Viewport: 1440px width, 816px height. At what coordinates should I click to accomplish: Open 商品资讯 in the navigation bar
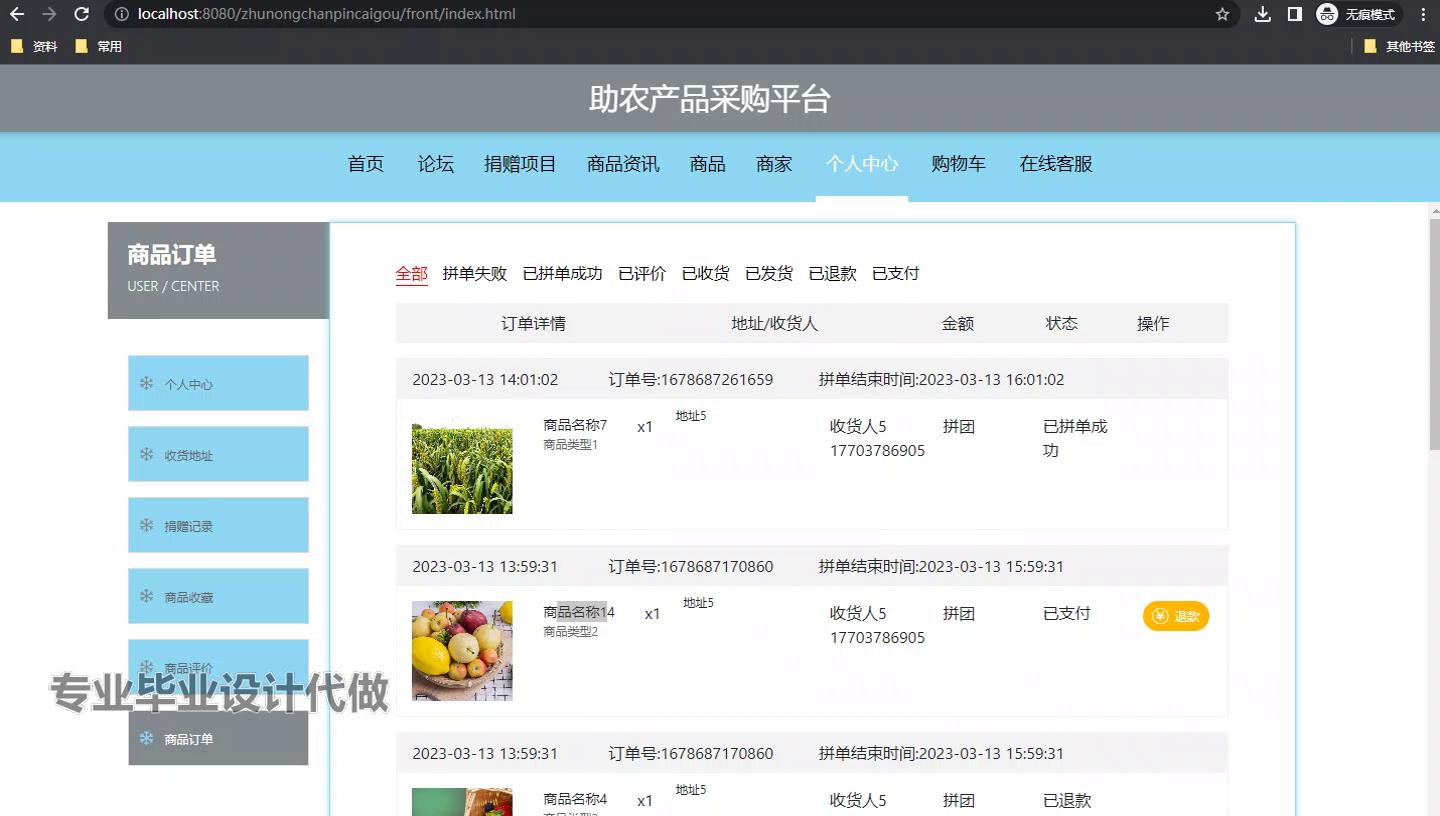623,164
